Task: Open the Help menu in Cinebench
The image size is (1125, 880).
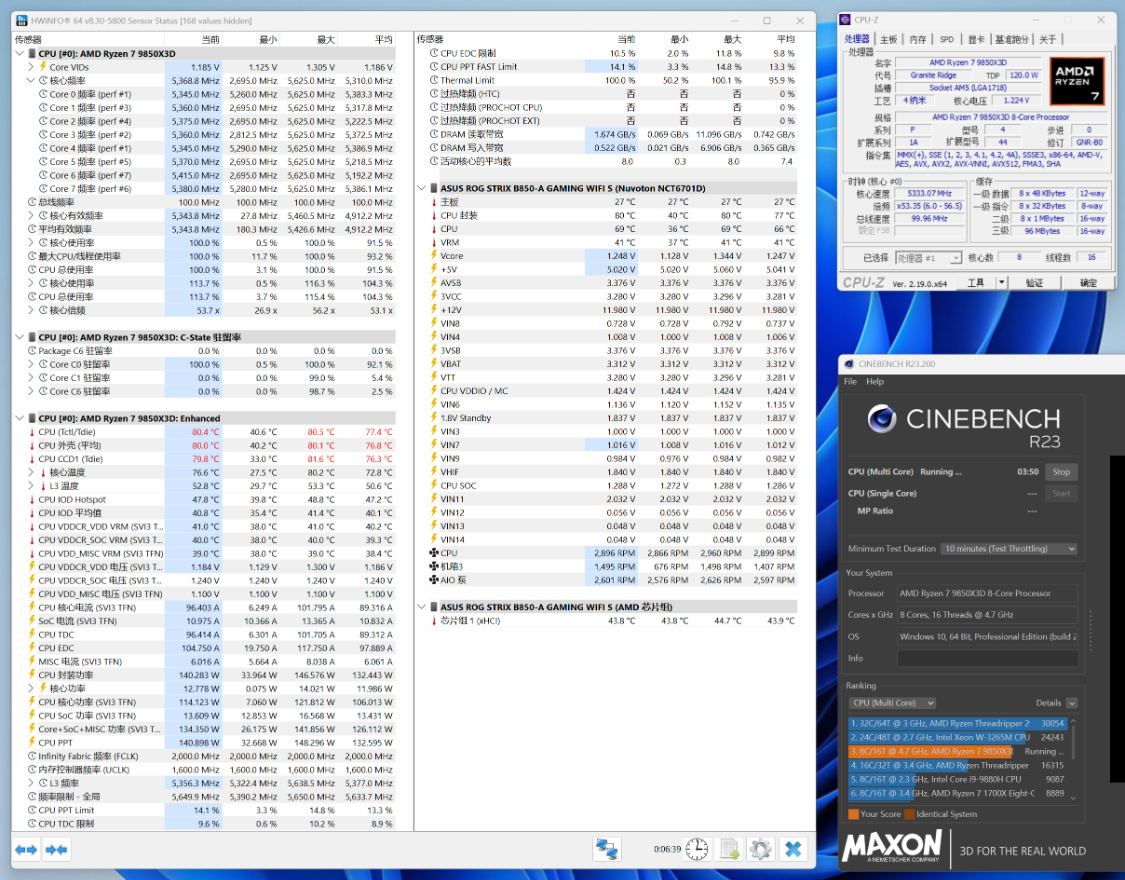Action: 875,382
